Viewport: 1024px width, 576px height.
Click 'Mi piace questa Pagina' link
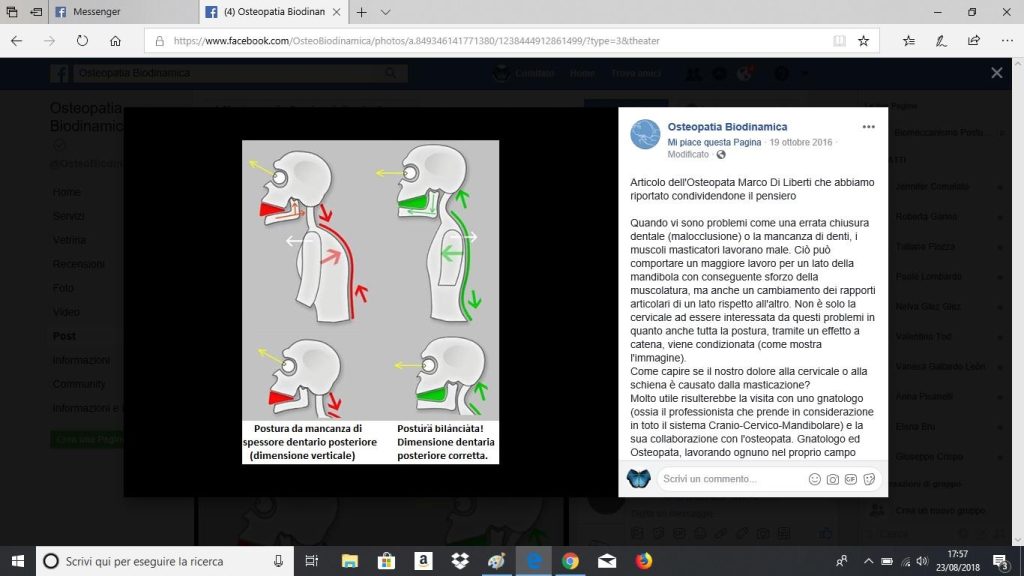click(x=714, y=142)
